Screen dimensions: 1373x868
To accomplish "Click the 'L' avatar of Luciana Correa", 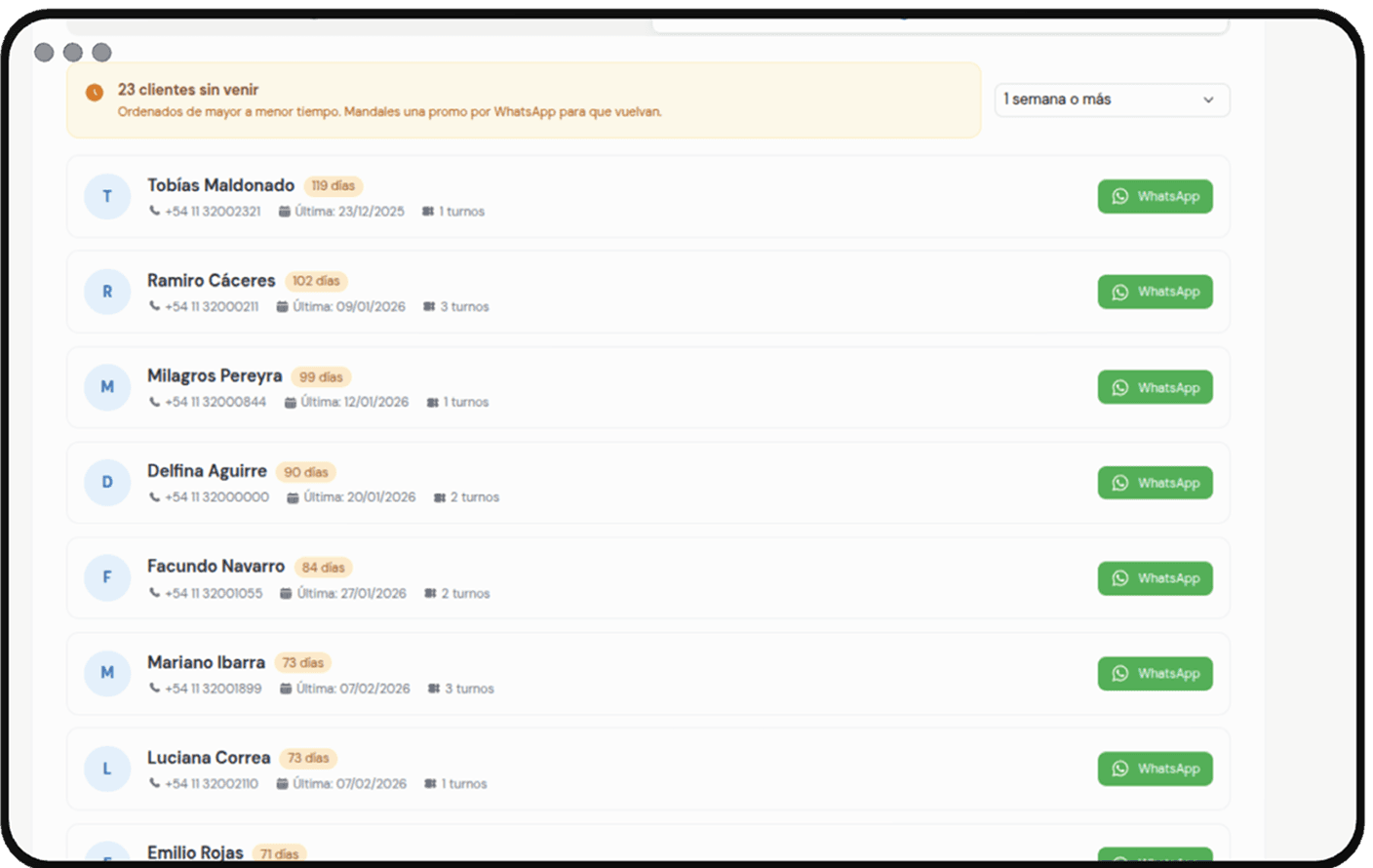I will click(x=107, y=769).
